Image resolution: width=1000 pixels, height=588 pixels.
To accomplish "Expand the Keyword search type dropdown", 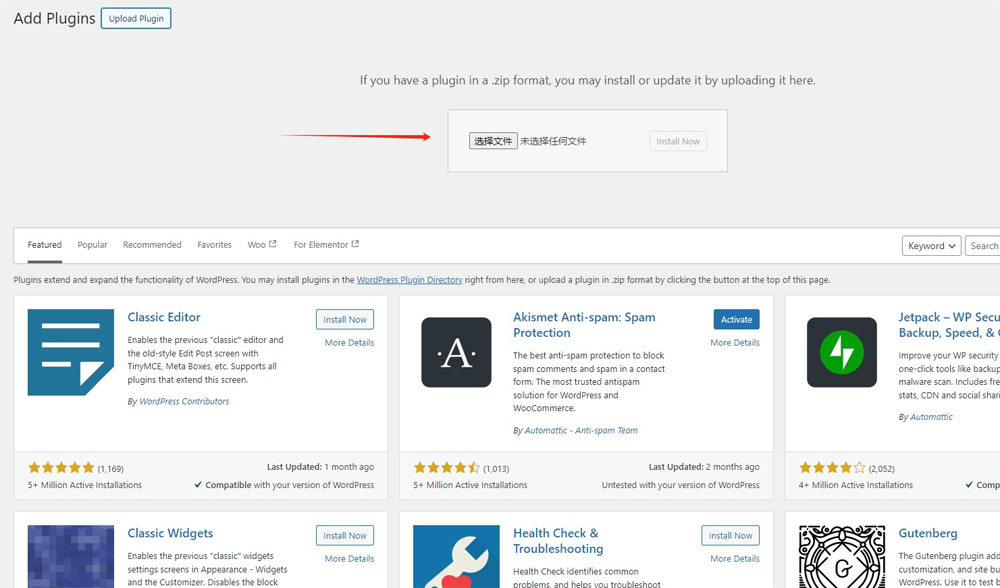I will point(931,246).
